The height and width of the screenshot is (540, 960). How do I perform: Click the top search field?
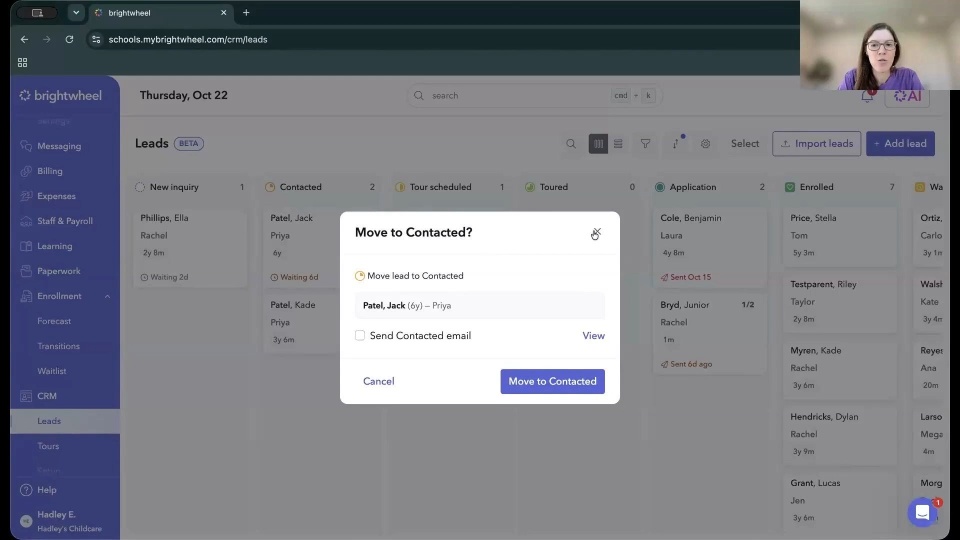(x=534, y=96)
